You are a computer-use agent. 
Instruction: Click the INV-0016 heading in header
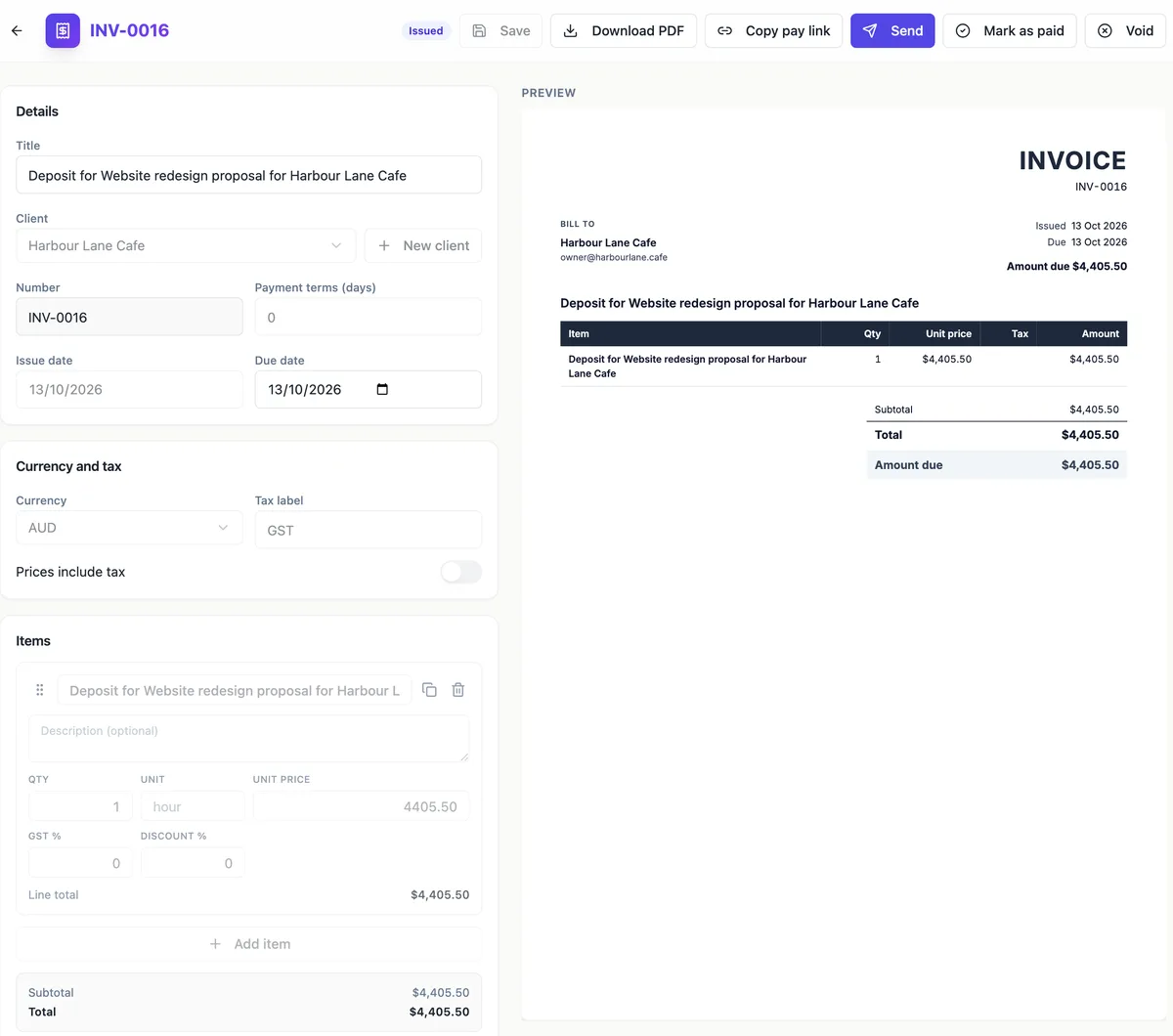(x=129, y=30)
